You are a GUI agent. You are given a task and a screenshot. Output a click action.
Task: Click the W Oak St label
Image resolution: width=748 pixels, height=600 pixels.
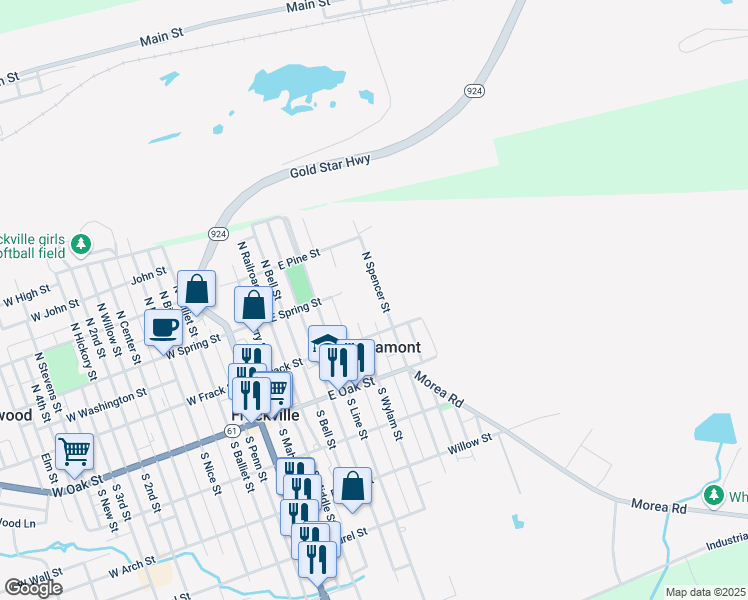tap(77, 486)
